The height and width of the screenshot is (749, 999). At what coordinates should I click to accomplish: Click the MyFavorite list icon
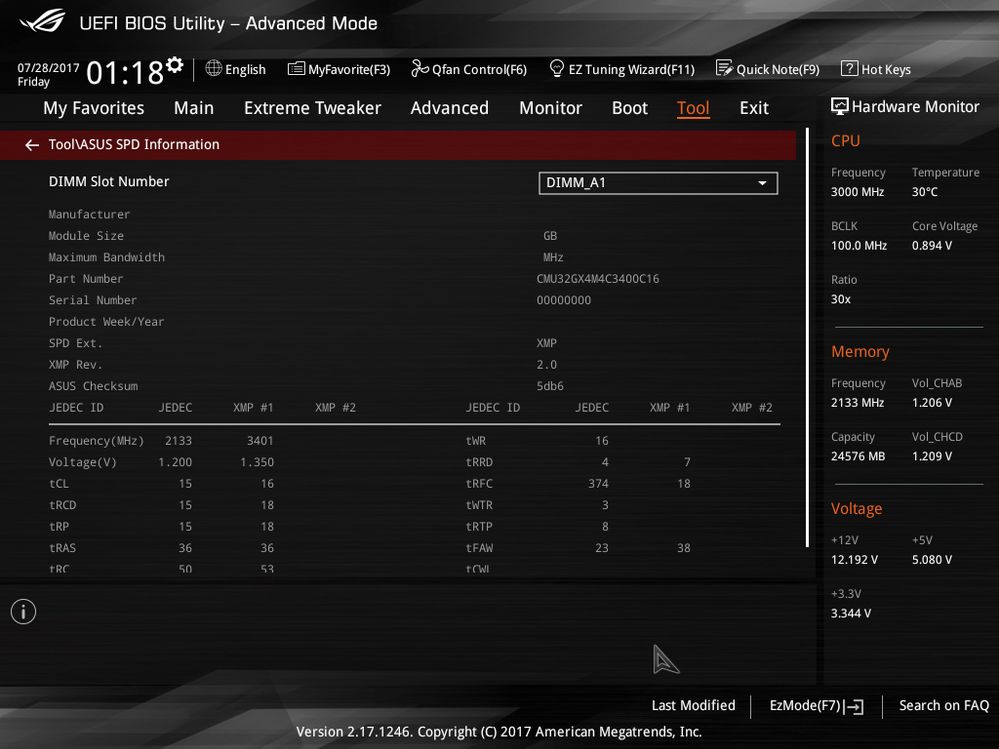296,69
